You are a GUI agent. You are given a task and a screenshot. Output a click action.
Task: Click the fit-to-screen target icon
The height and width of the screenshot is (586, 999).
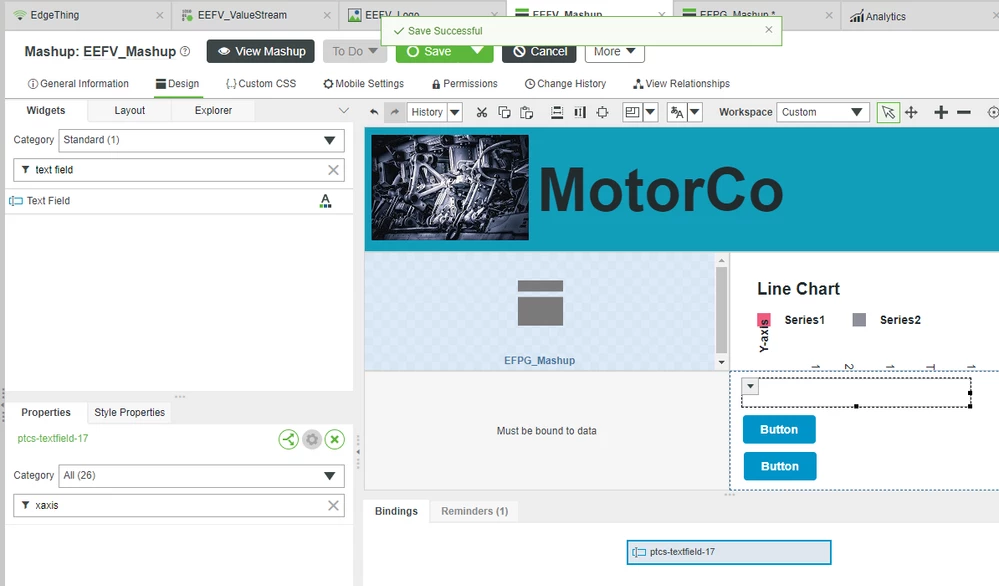(993, 113)
